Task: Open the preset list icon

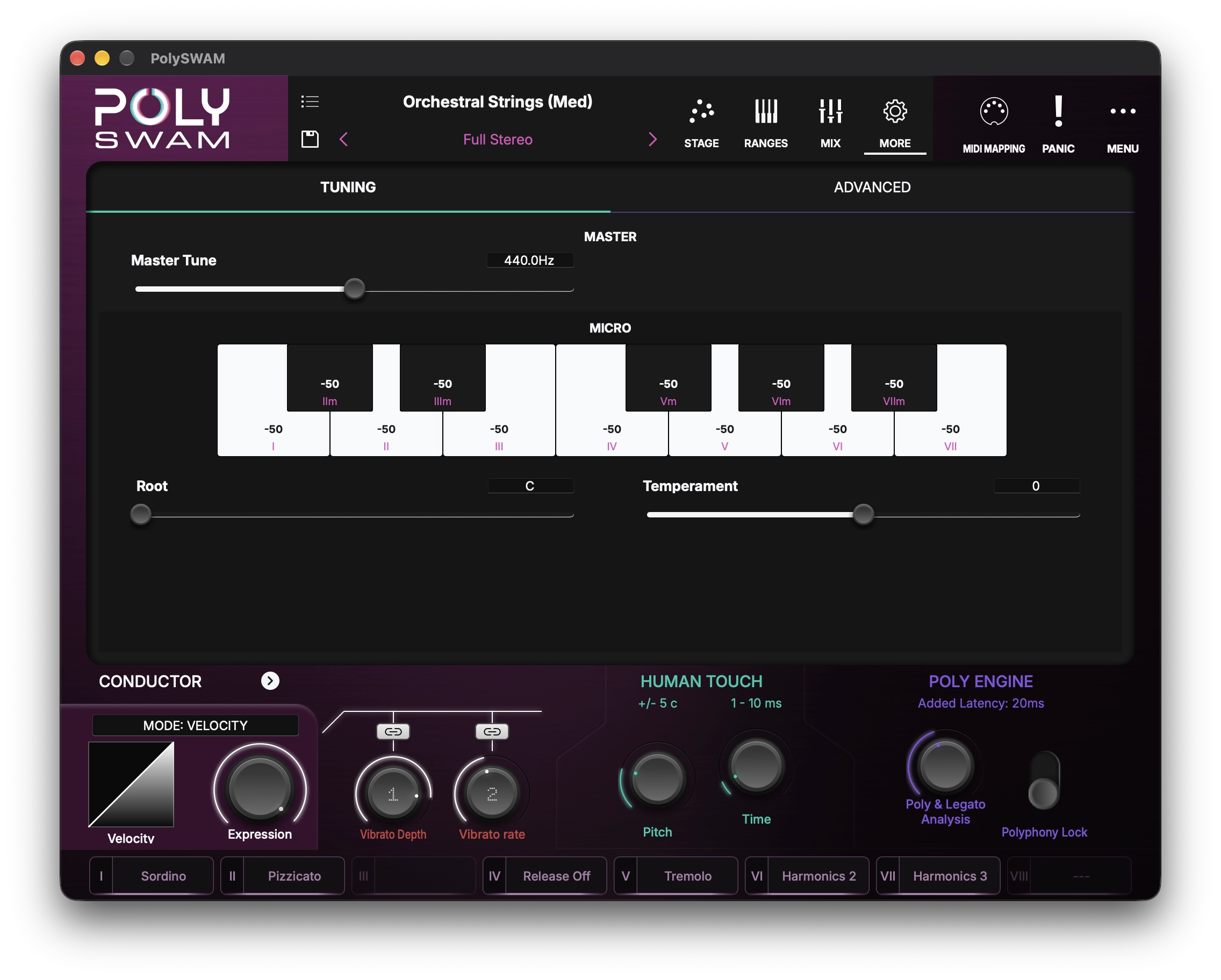Action: pyautogui.click(x=310, y=102)
